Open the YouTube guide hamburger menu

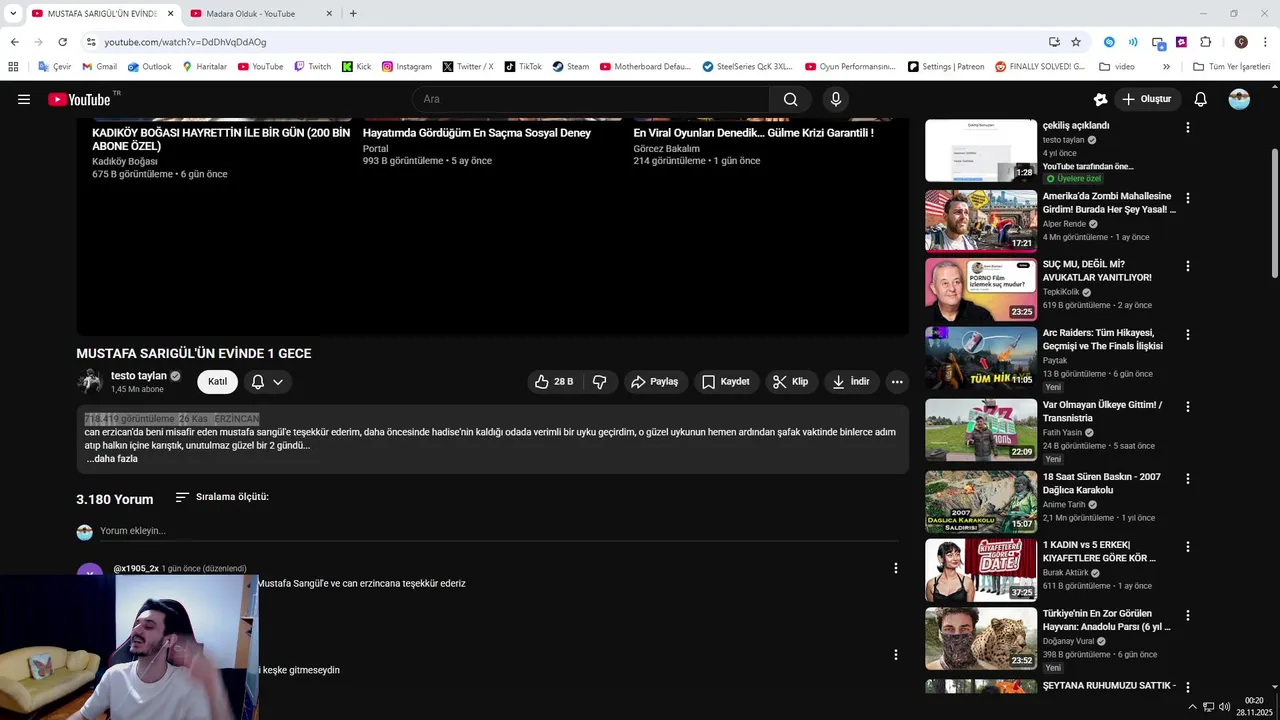24,99
